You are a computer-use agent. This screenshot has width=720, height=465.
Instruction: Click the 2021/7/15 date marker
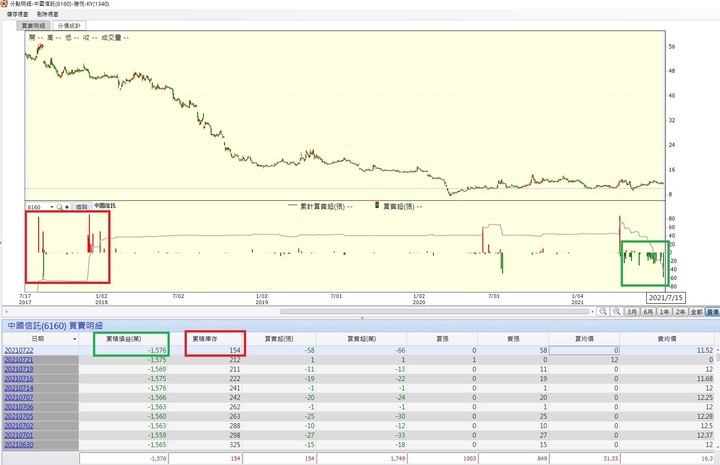click(665, 298)
